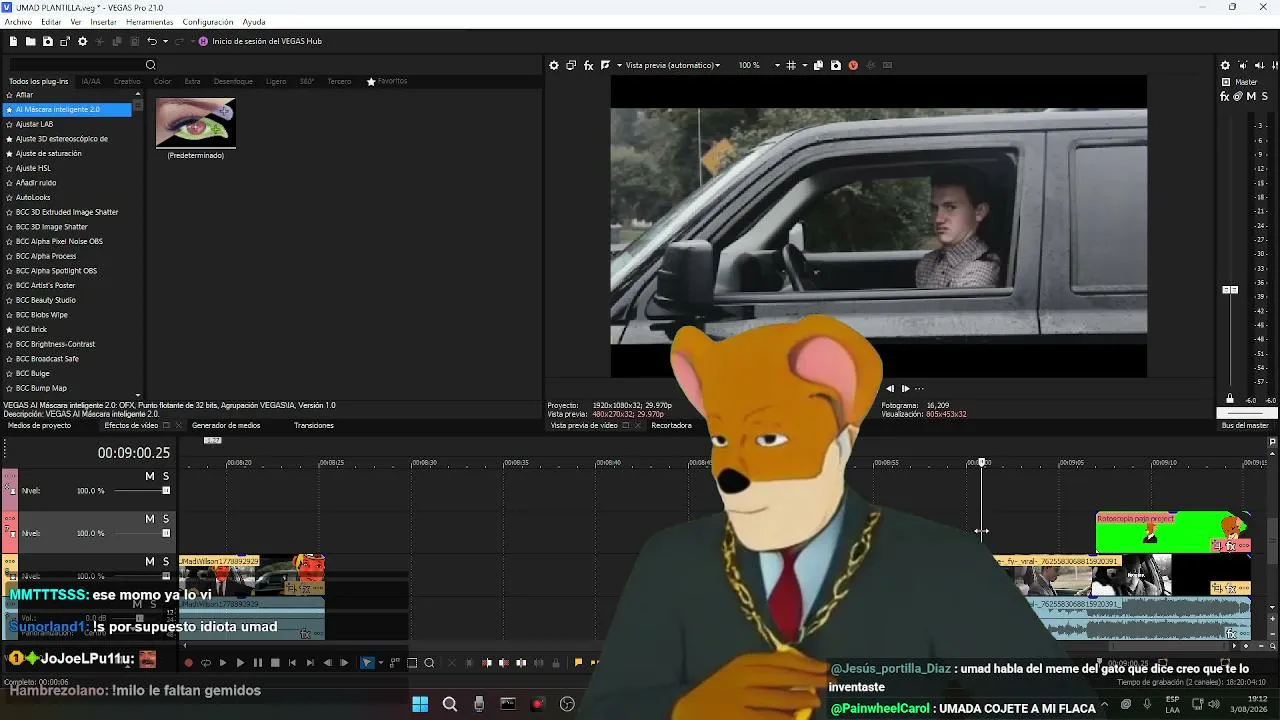Image resolution: width=1280 pixels, height=720 pixels.
Task: Open video output FX icon in preview
Action: [x=588, y=65]
